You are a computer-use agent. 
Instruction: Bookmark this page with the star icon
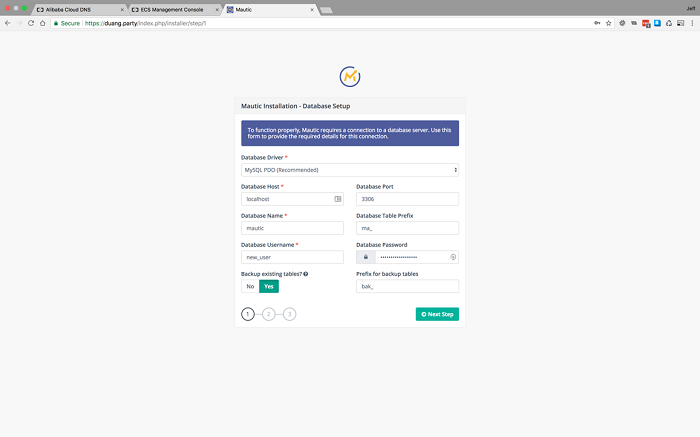click(608, 23)
